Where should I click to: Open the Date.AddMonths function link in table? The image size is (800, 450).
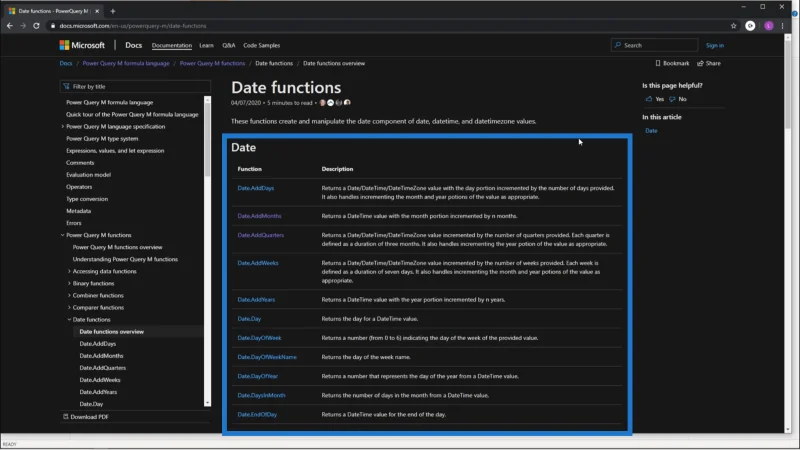click(259, 216)
